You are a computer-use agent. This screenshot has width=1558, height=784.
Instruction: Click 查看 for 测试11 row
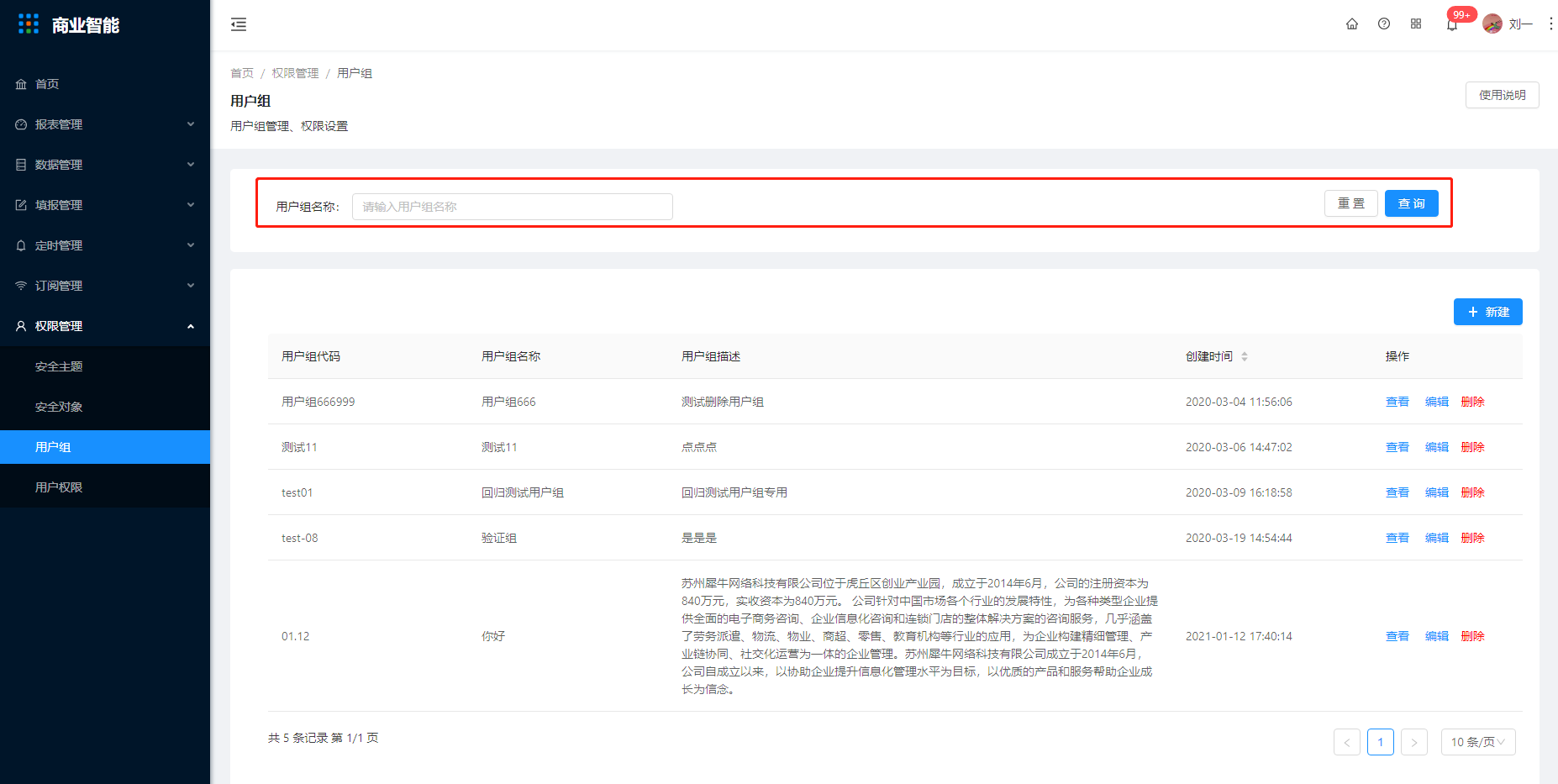(x=1397, y=447)
